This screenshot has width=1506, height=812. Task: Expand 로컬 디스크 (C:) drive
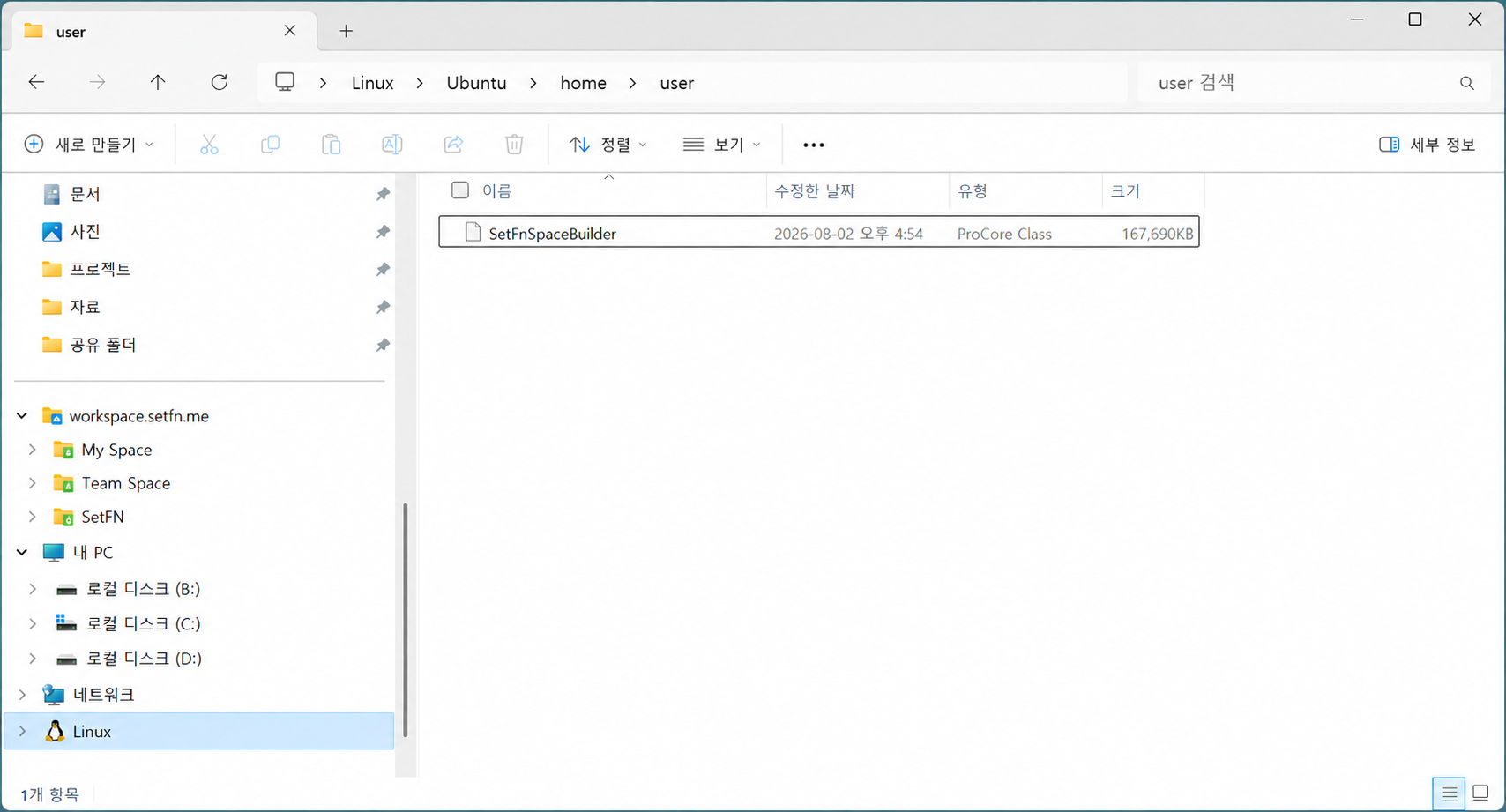[x=33, y=623]
